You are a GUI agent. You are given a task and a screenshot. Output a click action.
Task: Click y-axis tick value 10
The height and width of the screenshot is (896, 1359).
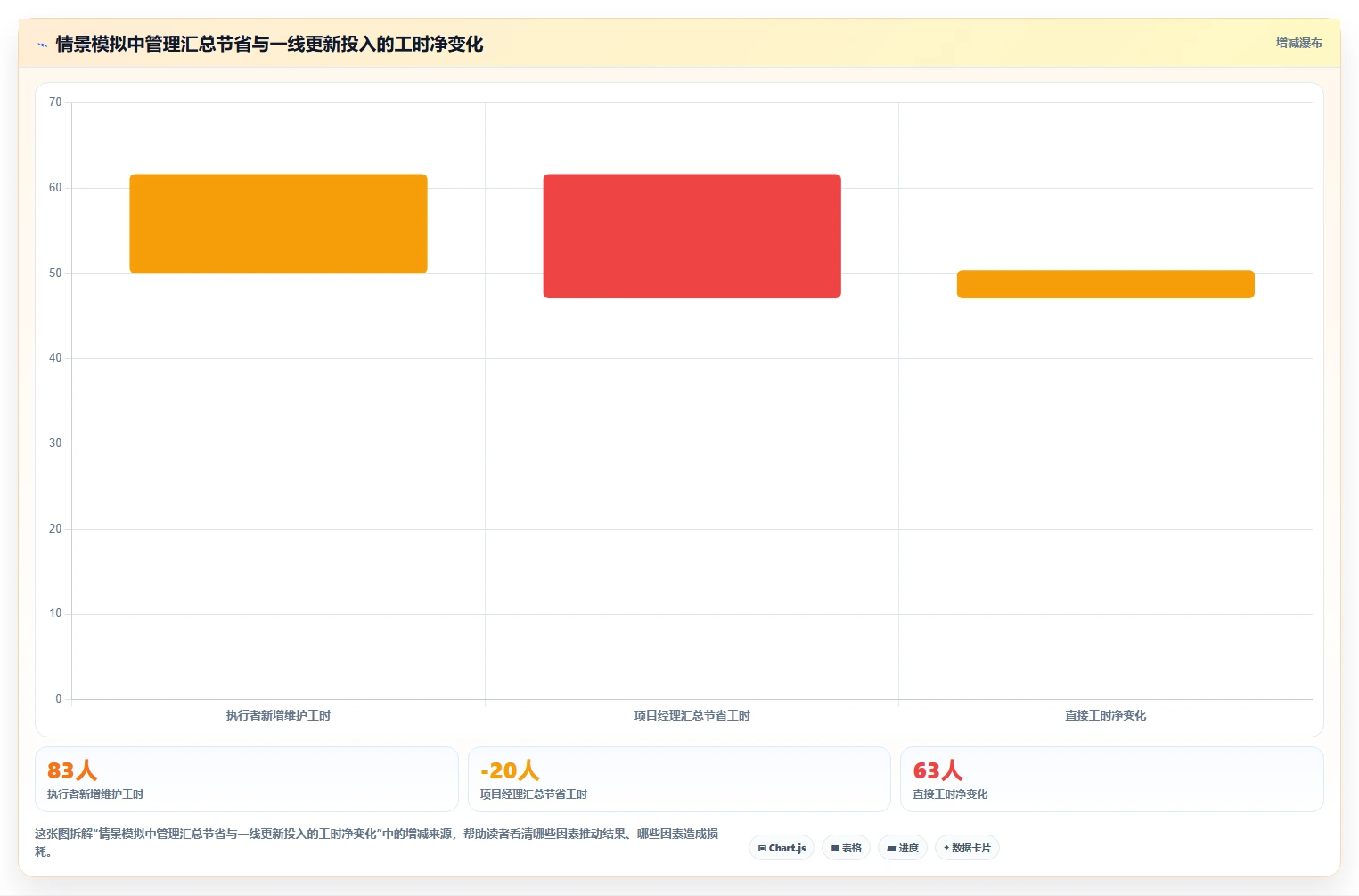[x=55, y=614]
